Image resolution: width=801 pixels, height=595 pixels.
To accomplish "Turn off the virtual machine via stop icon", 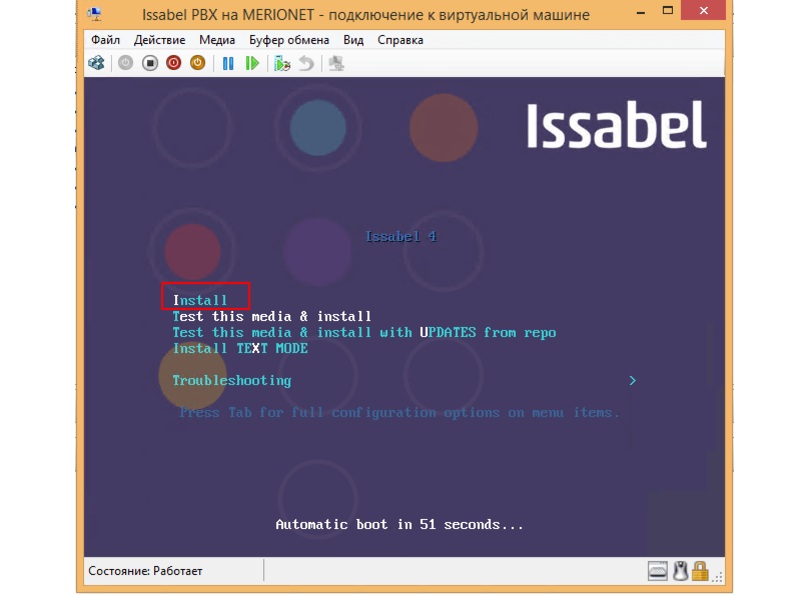I will [x=150, y=63].
